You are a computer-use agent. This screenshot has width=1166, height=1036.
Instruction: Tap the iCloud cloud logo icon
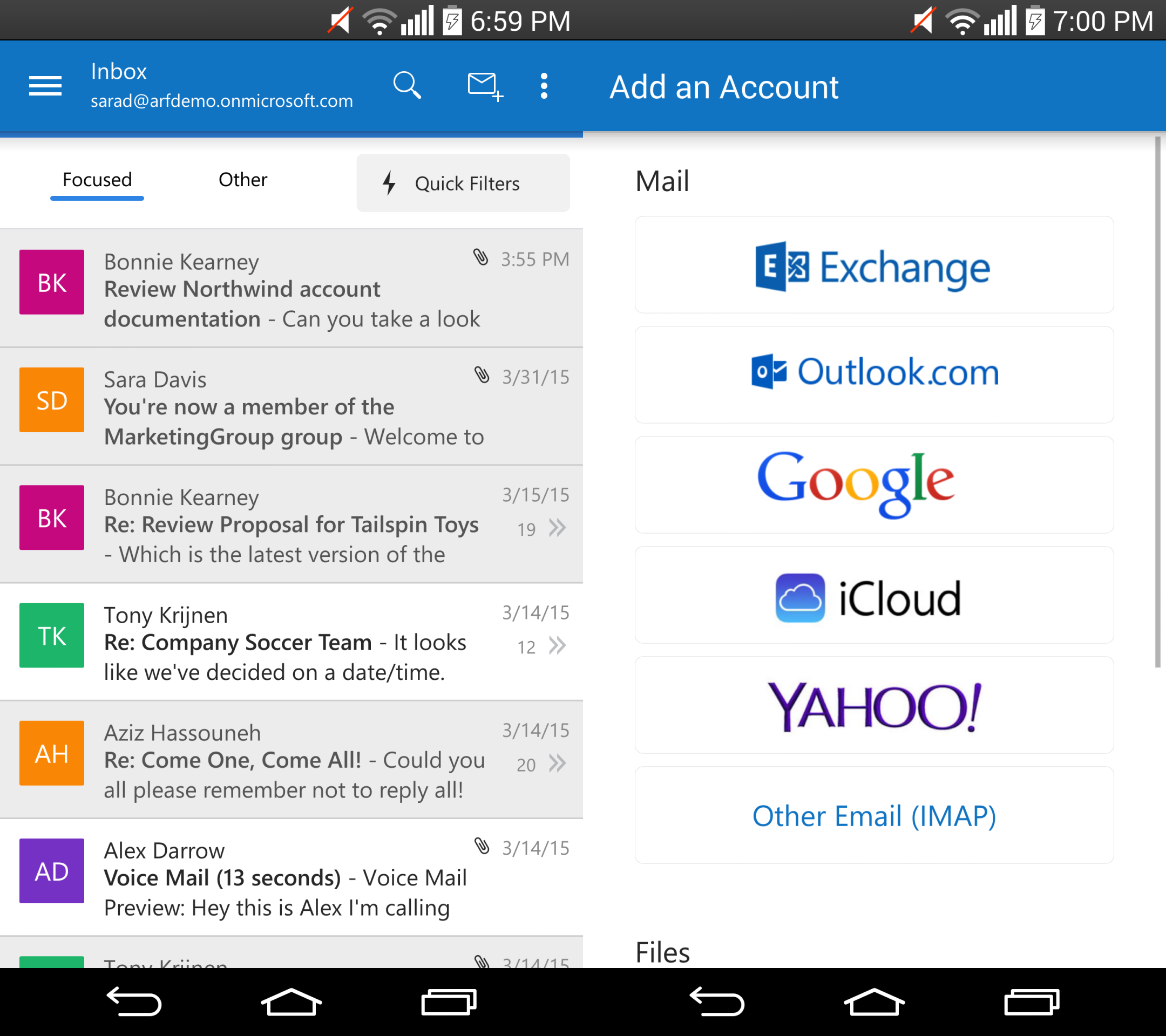tap(800, 597)
